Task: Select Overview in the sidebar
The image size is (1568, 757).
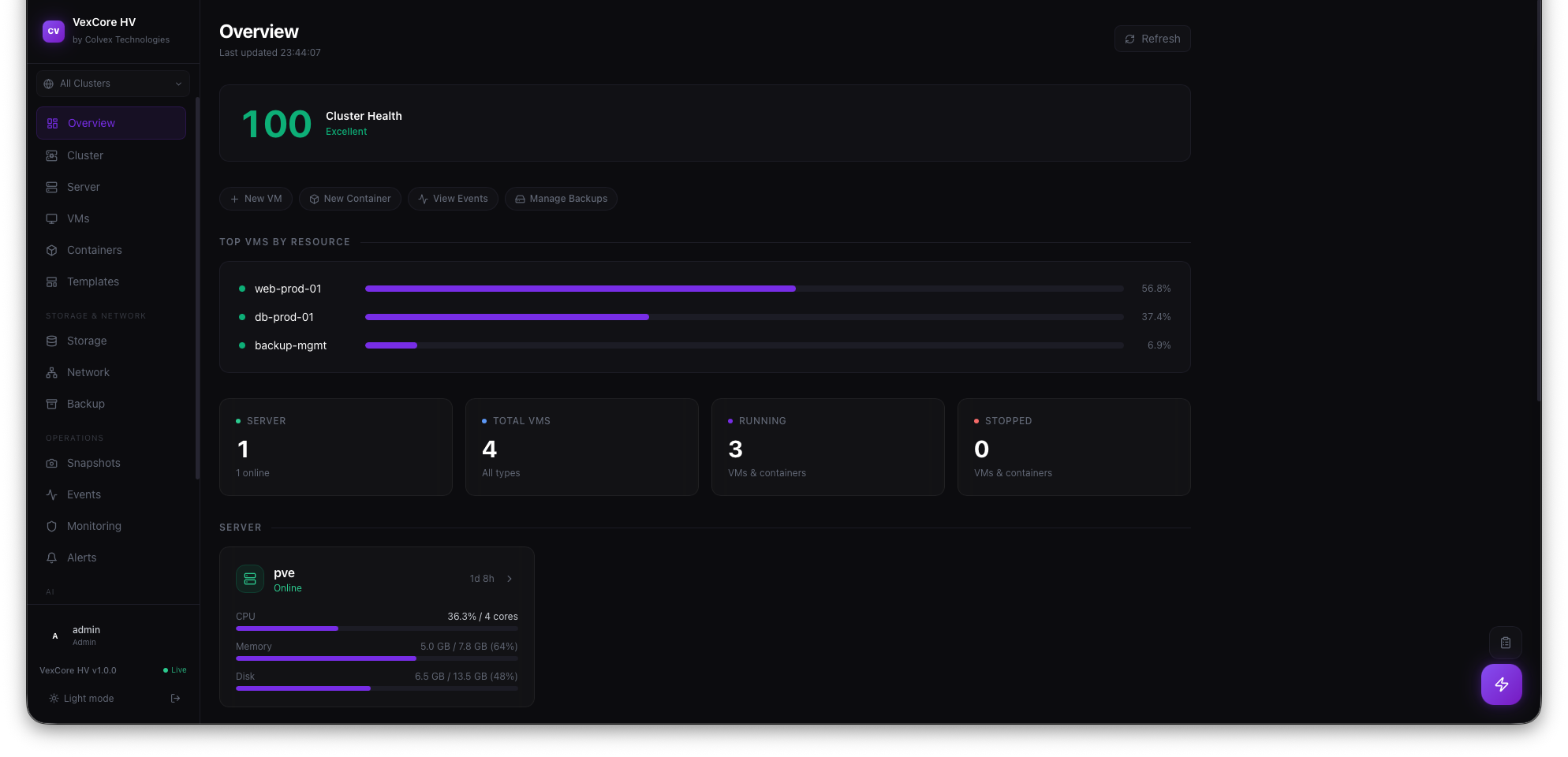Action: click(111, 123)
